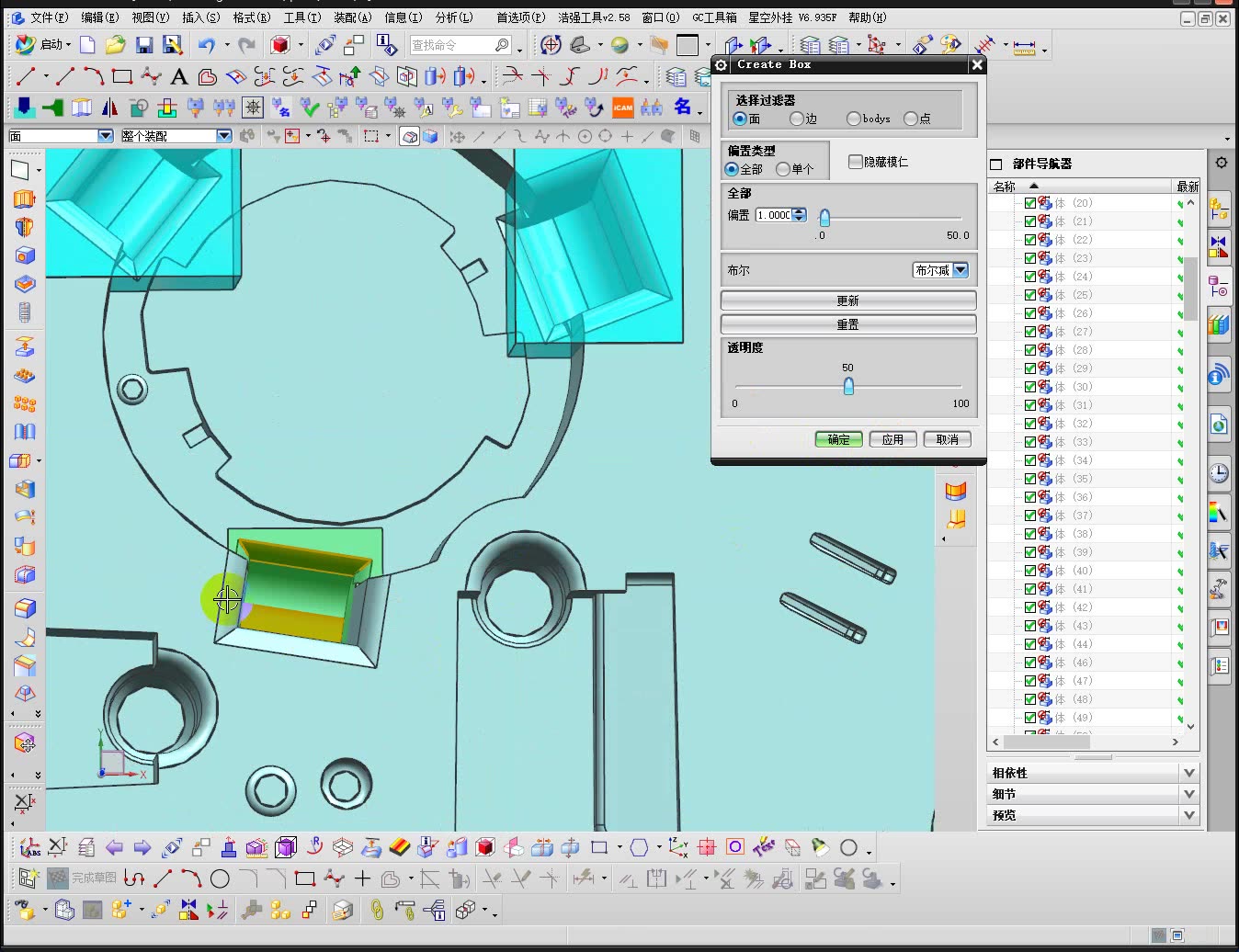Click the open folder icon

115,45
